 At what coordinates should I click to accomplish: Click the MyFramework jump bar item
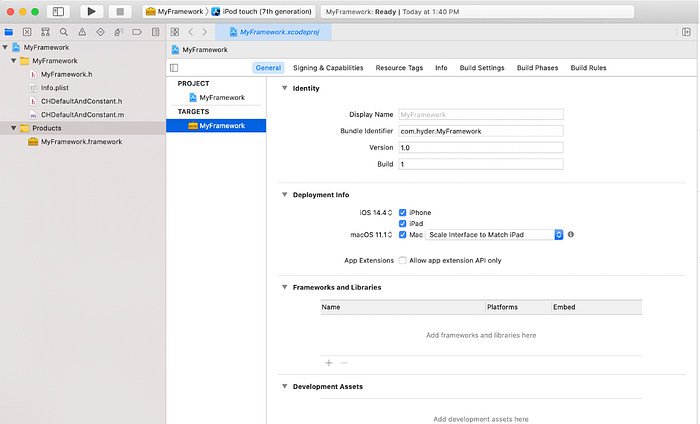tap(200, 50)
